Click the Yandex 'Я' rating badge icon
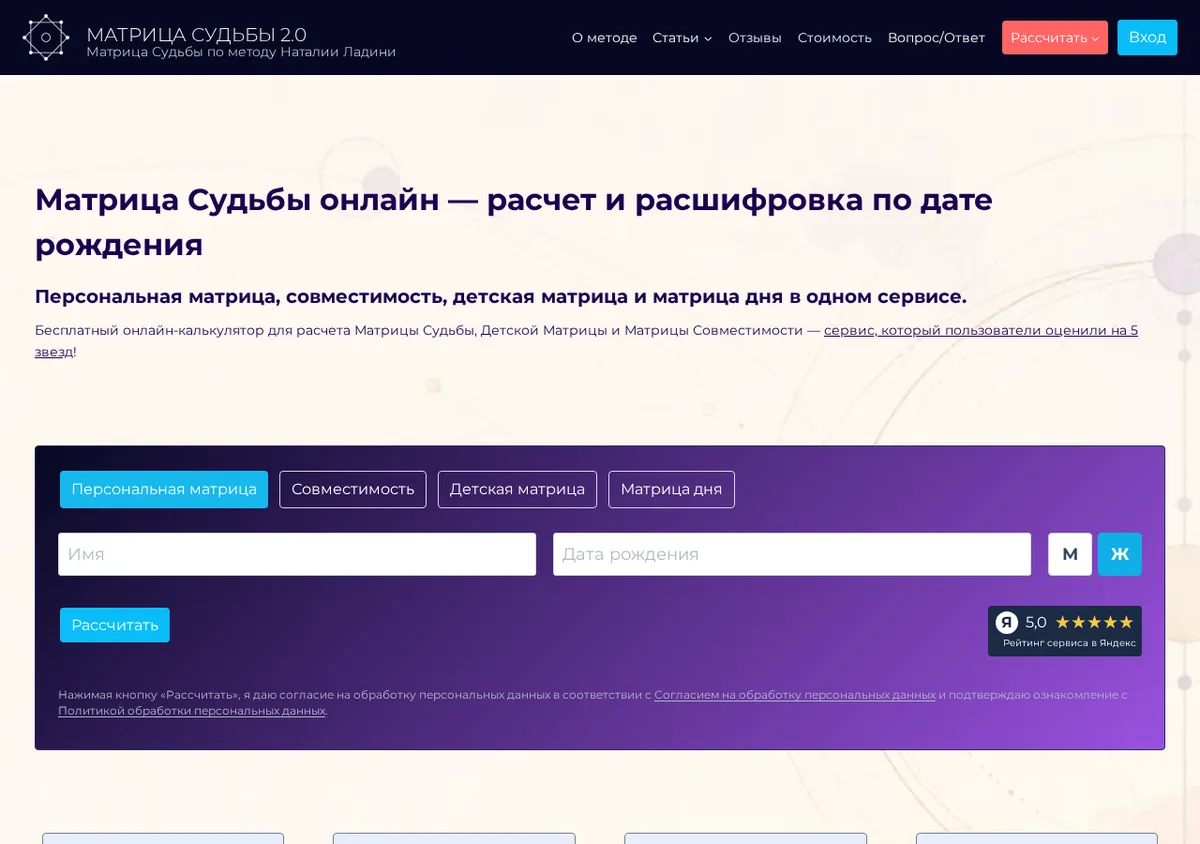The image size is (1200, 844). (x=1007, y=622)
